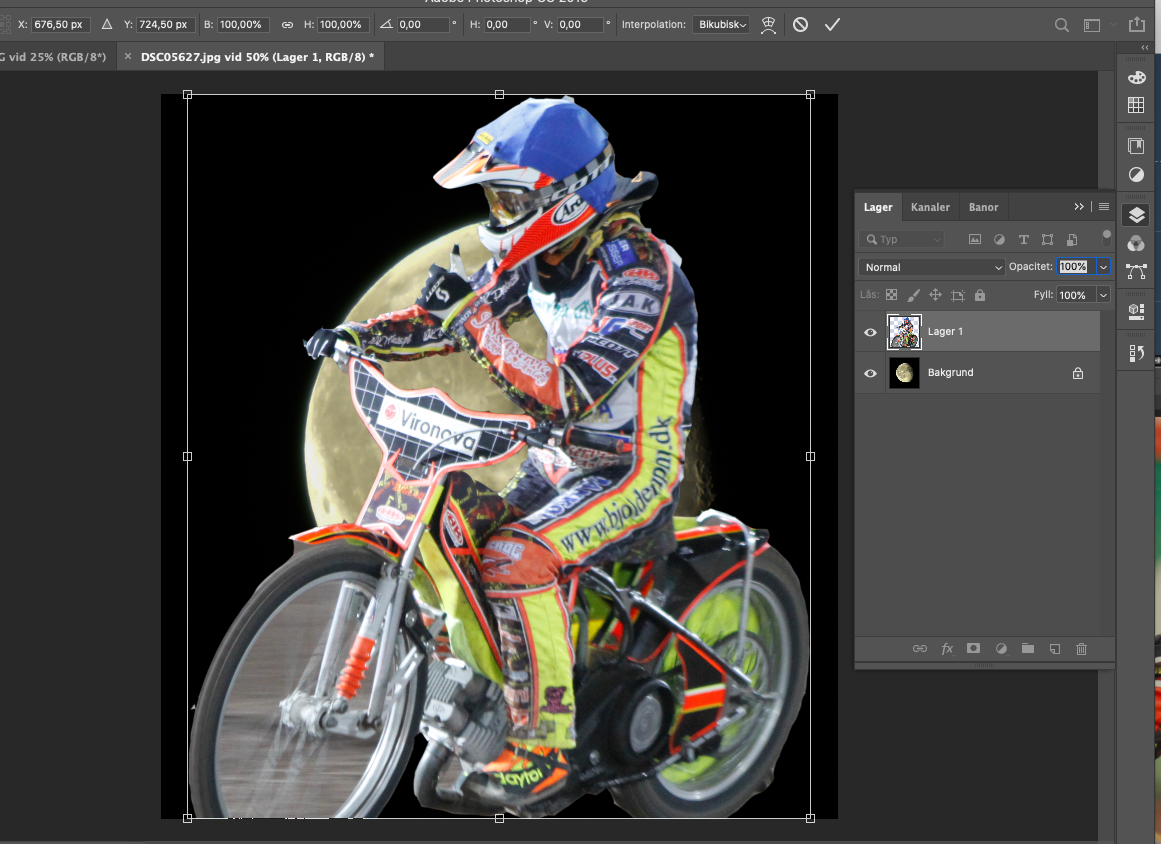Click the X position field

coord(61,24)
